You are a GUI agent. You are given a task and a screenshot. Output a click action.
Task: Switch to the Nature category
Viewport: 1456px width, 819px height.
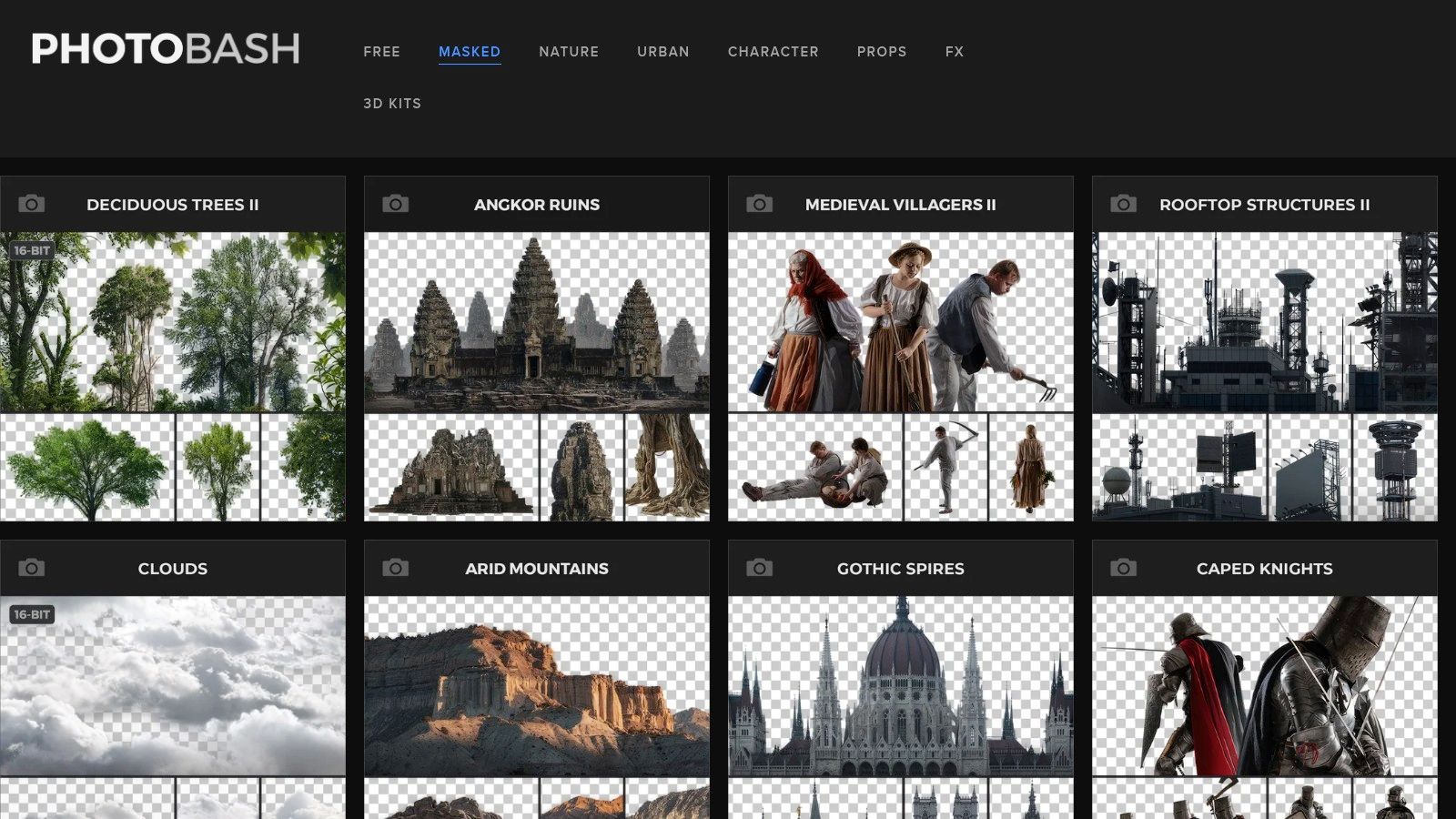point(569,52)
